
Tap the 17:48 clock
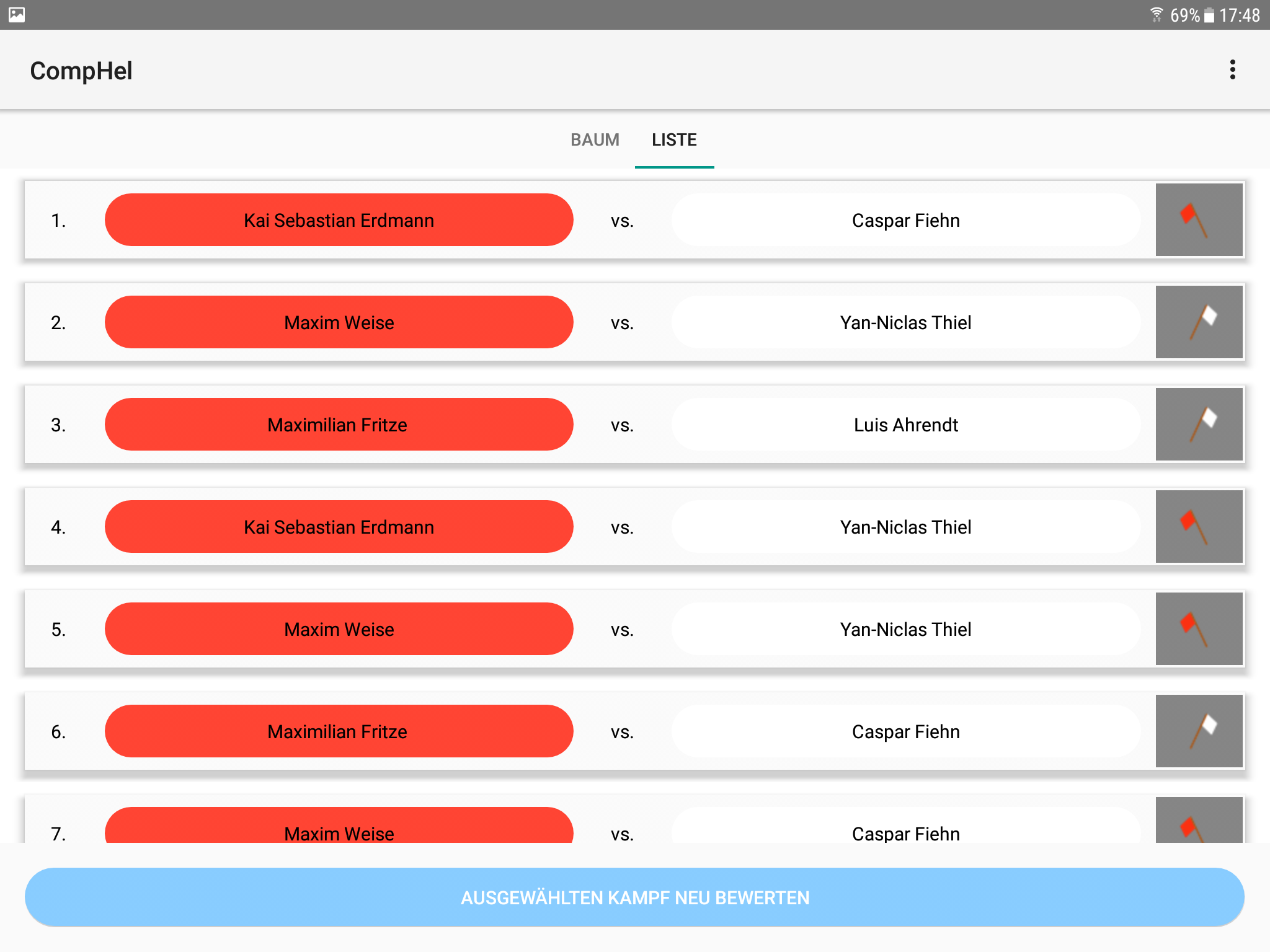click(x=1240, y=15)
